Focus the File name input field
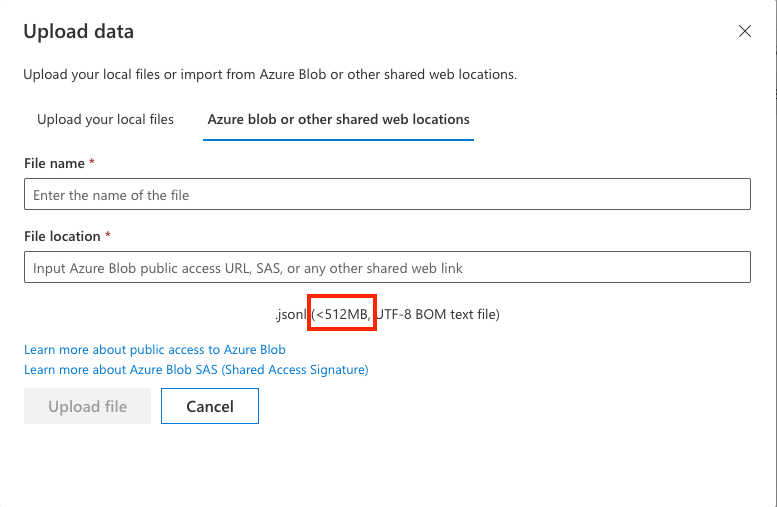Screen dimensions: 777x507 tap(387, 194)
